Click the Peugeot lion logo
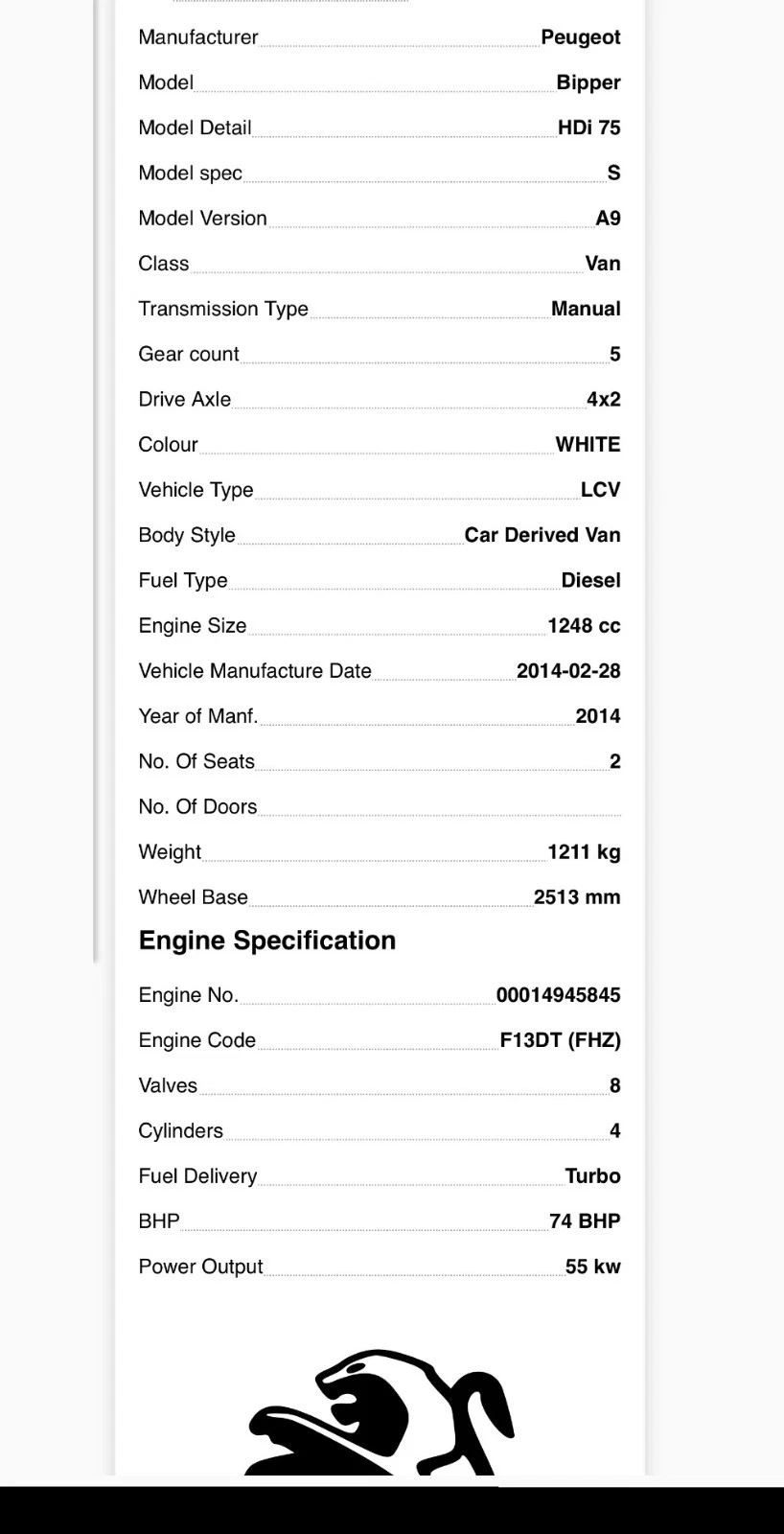The width and height of the screenshot is (784, 1534). pyautogui.click(x=380, y=1411)
